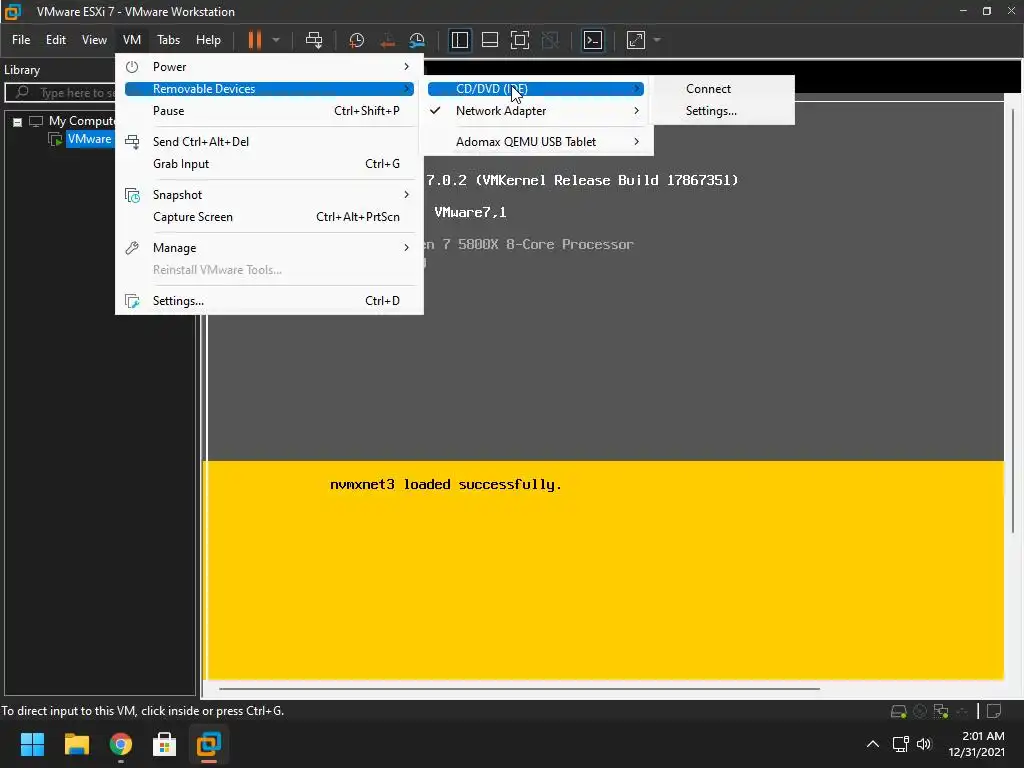Click the power icon beside Power
The height and width of the screenshot is (768, 1024).
point(132,67)
